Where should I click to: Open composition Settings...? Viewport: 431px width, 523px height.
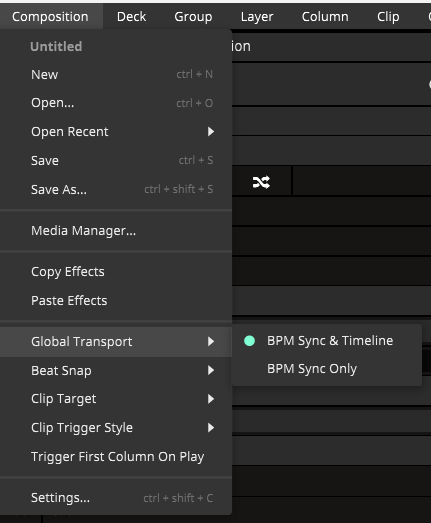coord(116,498)
